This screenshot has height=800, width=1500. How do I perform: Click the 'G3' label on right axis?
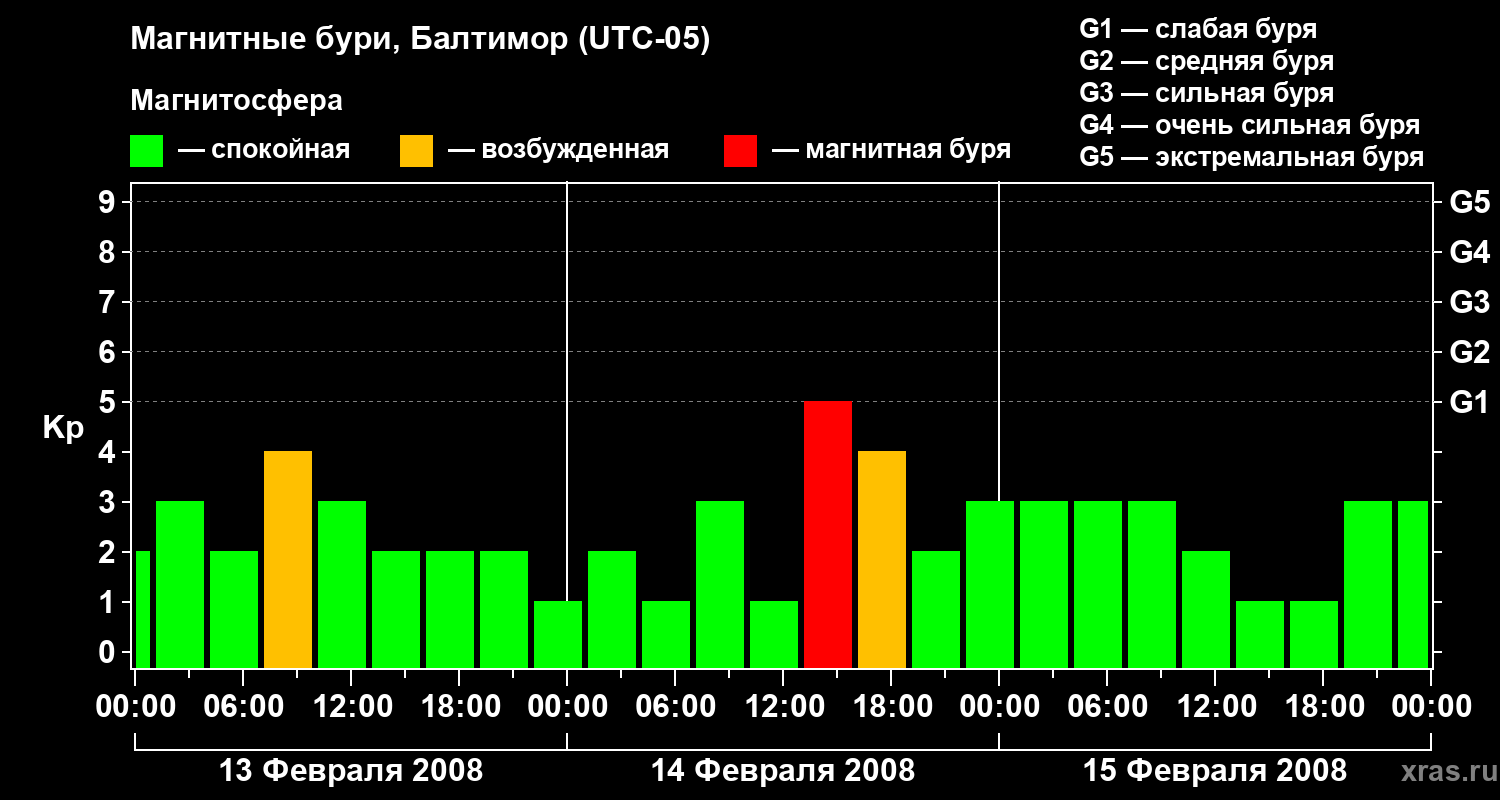(1470, 302)
